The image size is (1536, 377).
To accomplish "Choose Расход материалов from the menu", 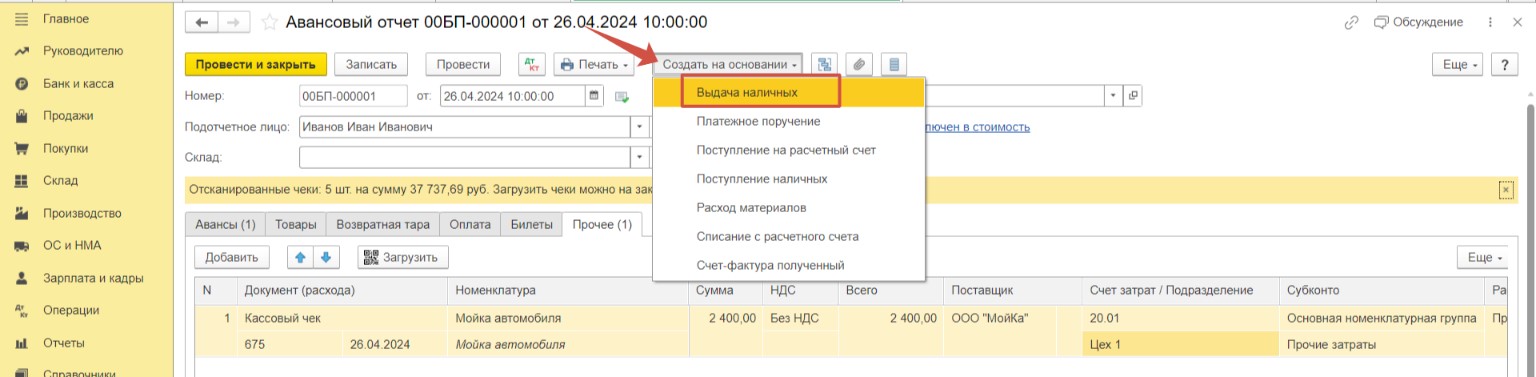I will tap(790, 208).
